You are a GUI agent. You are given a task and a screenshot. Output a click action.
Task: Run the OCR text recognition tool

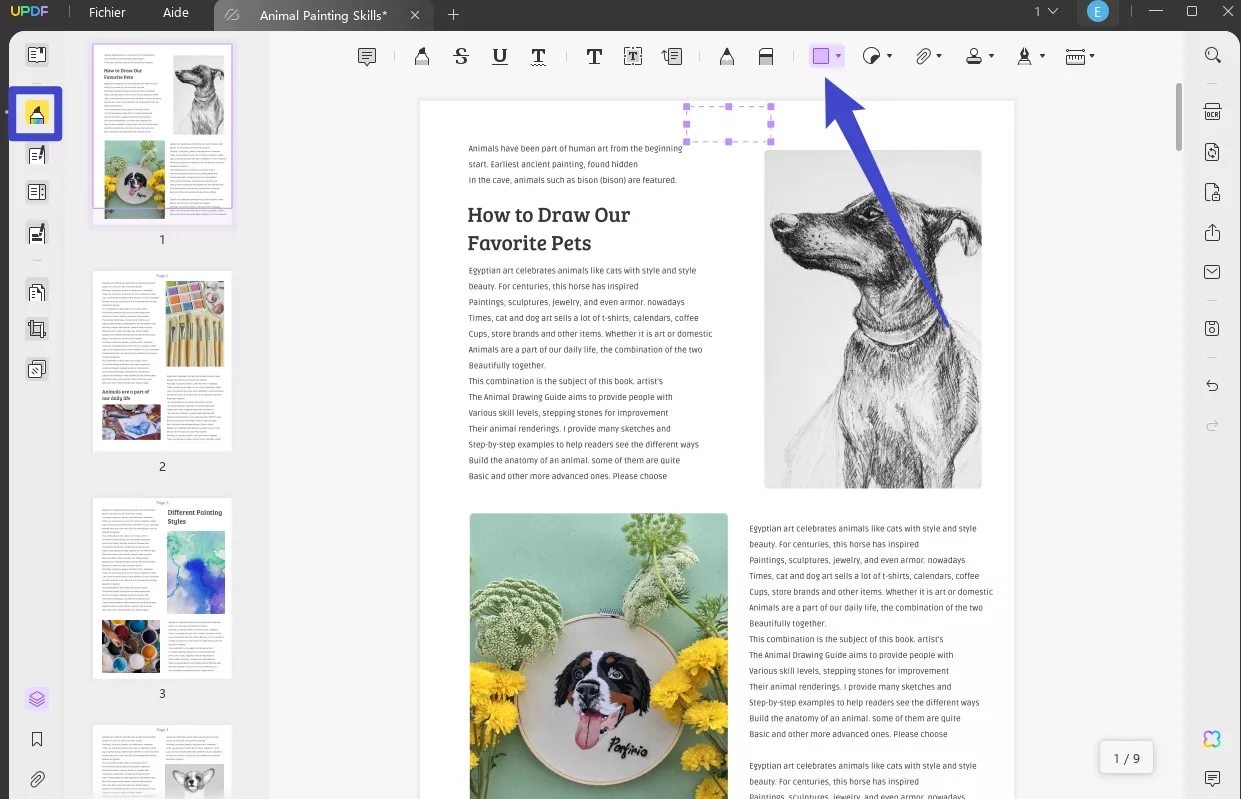tap(1212, 112)
